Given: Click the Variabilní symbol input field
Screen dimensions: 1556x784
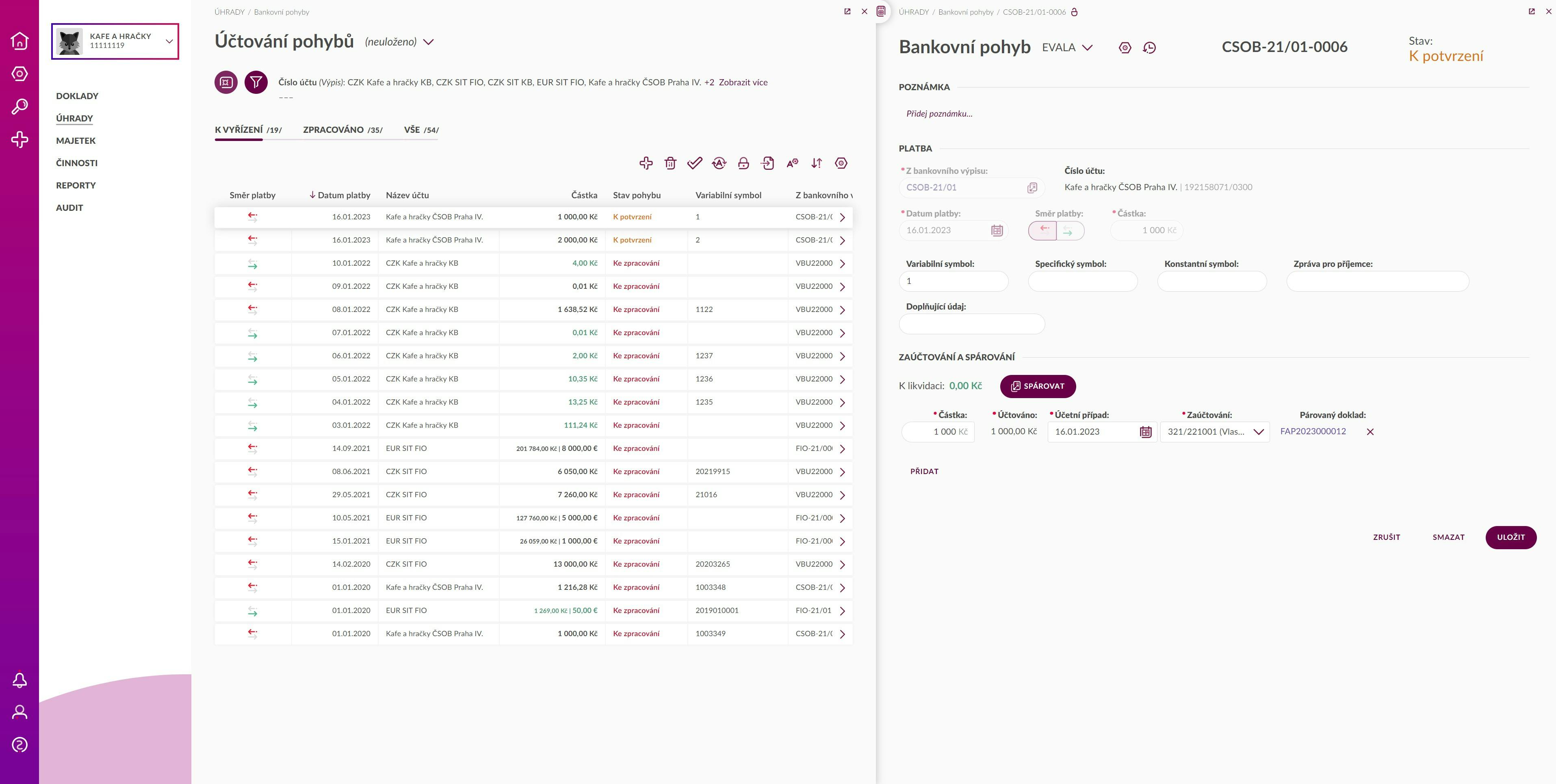Looking at the screenshot, I should (954, 282).
